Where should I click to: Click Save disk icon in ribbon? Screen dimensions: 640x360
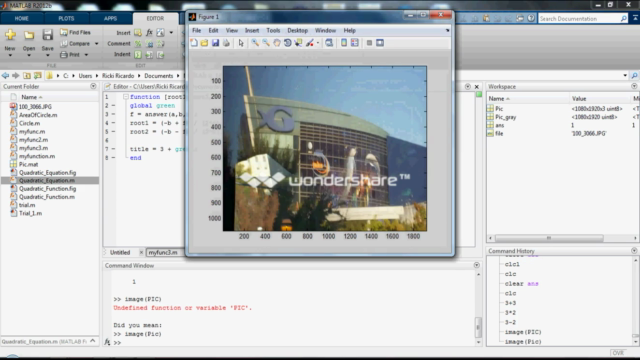[47, 35]
